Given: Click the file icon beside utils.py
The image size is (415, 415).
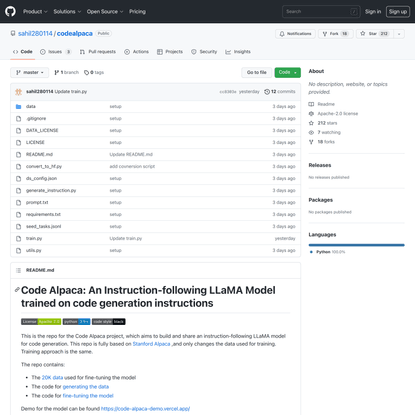Looking at the screenshot, I should click(19, 251).
